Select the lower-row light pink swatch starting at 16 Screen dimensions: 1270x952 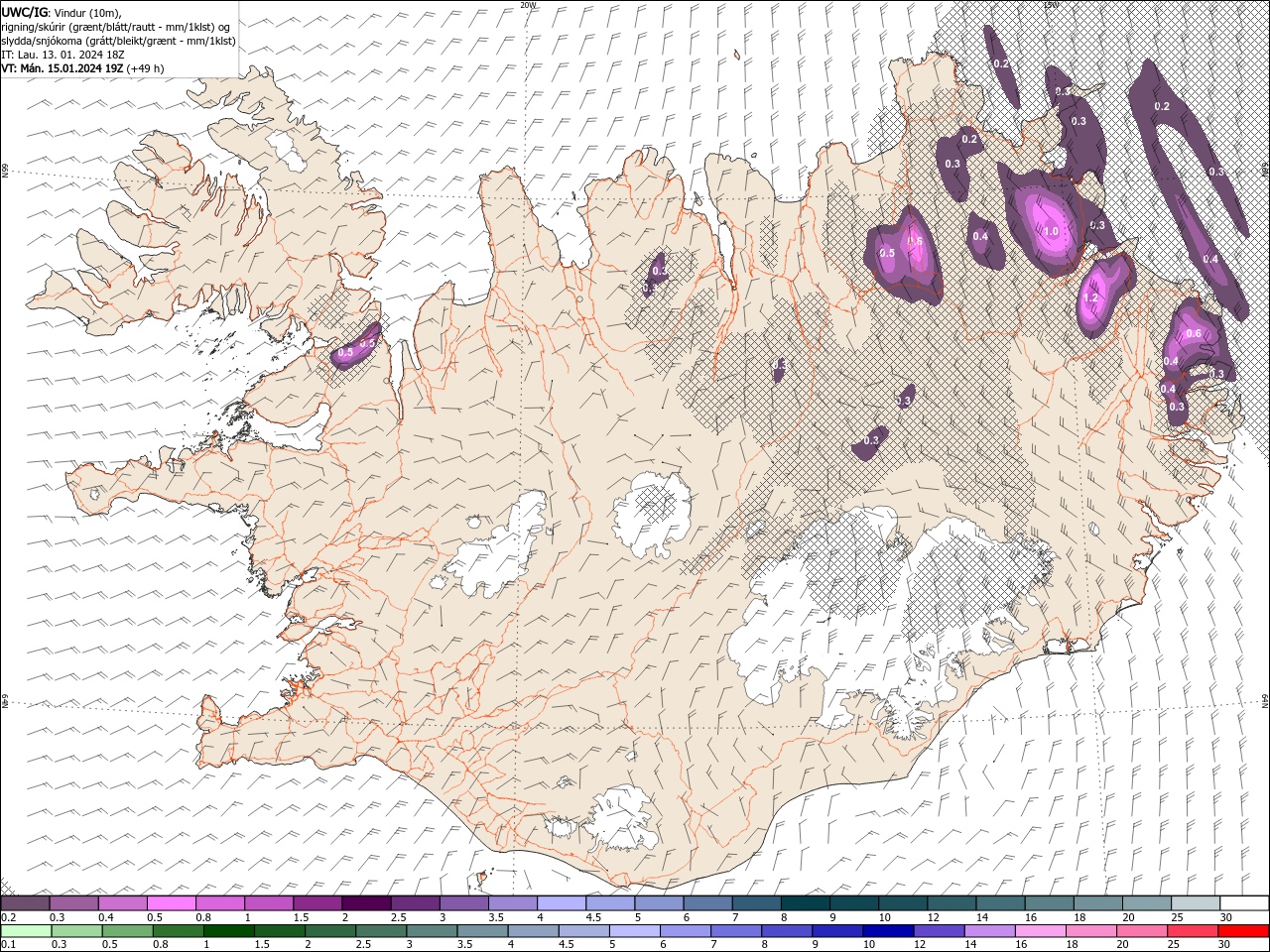(x=1038, y=931)
